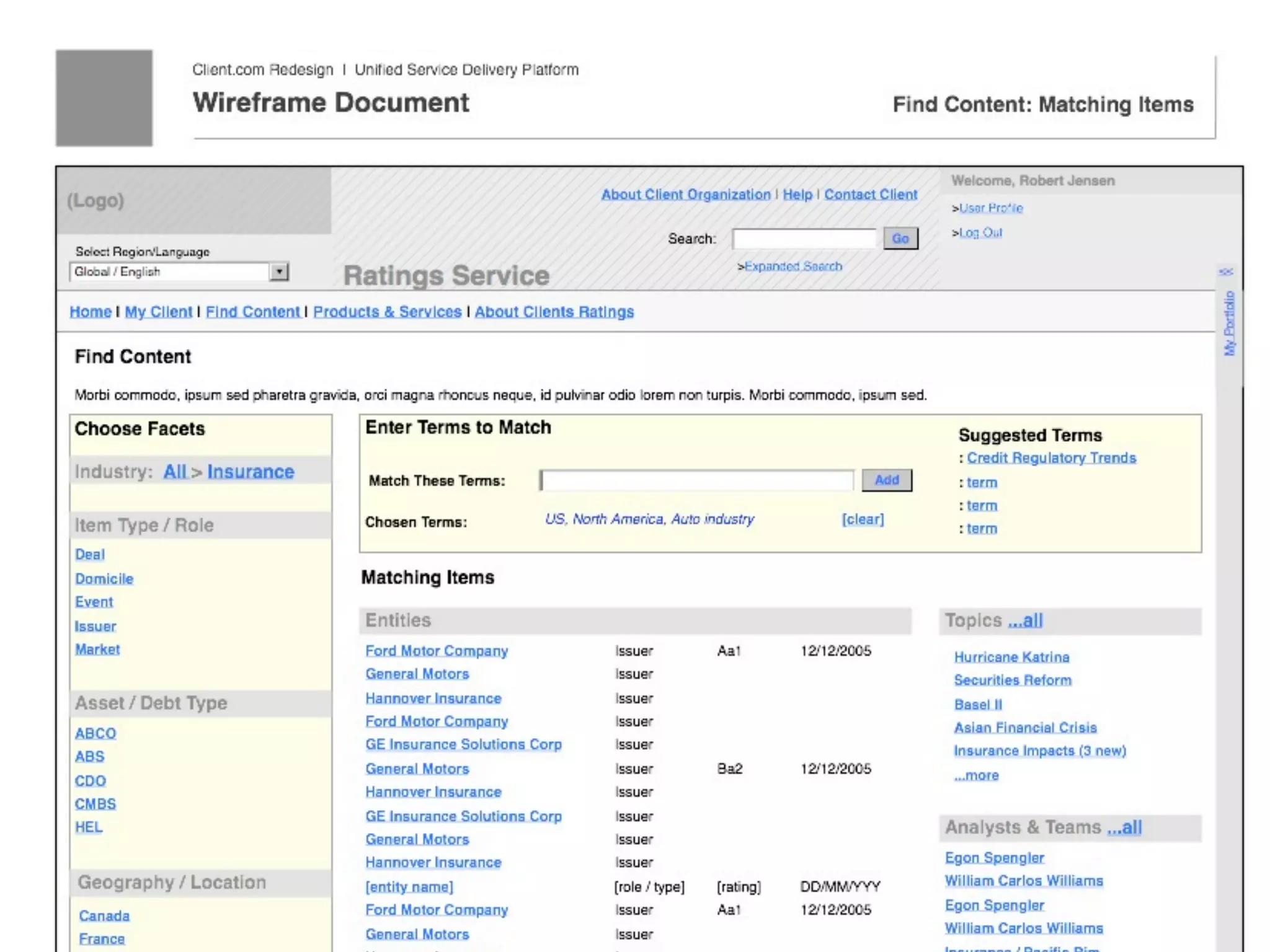Clear the chosen terms

tap(862, 519)
